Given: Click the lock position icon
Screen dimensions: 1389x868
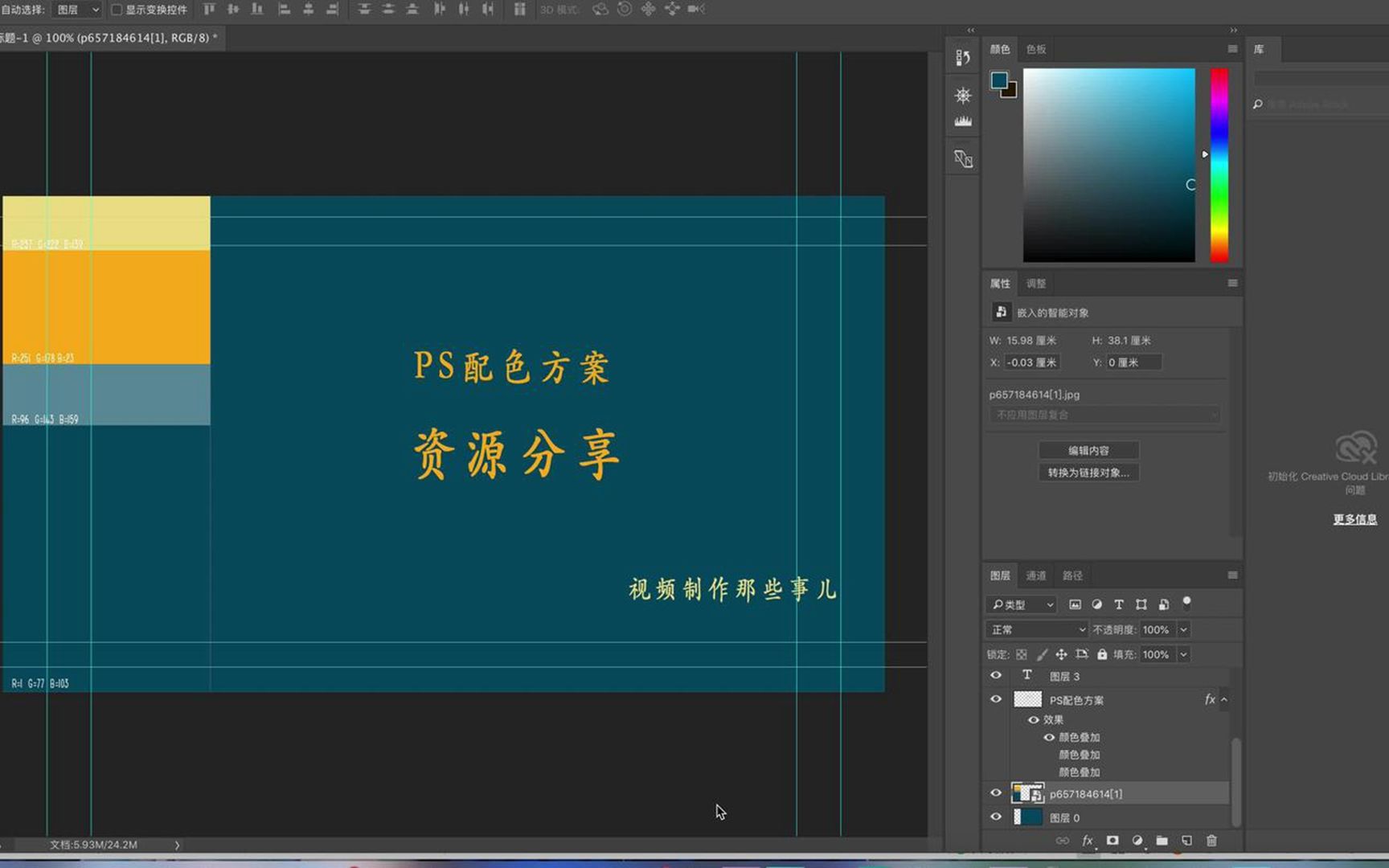Looking at the screenshot, I should (x=1061, y=654).
